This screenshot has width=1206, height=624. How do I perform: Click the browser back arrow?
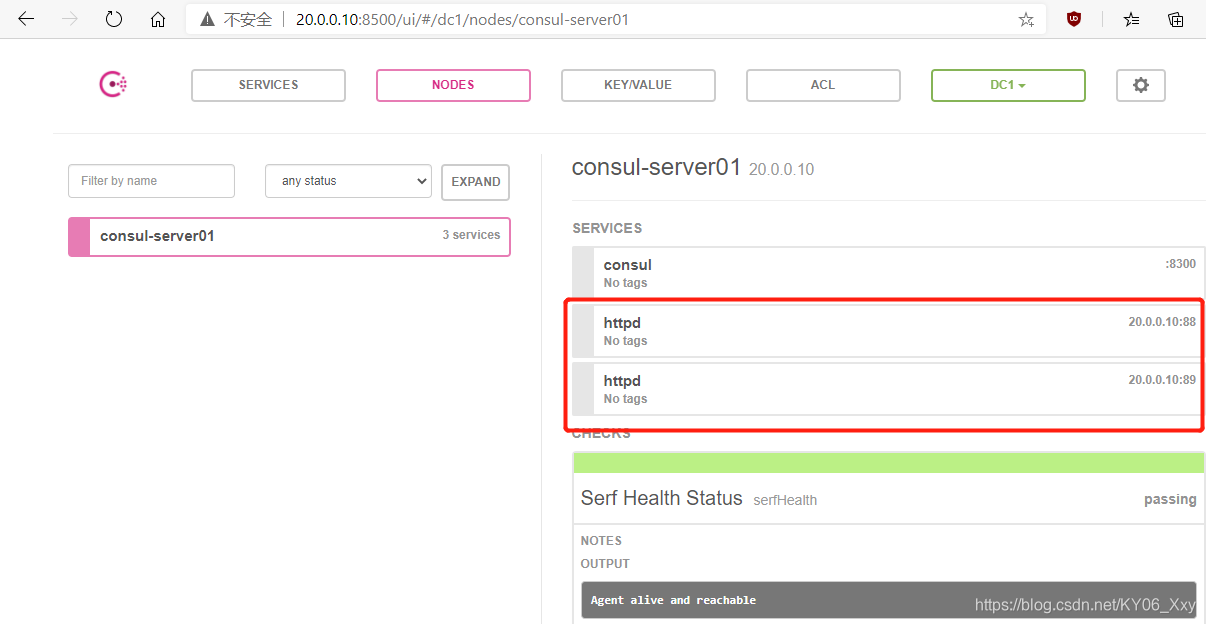26,19
